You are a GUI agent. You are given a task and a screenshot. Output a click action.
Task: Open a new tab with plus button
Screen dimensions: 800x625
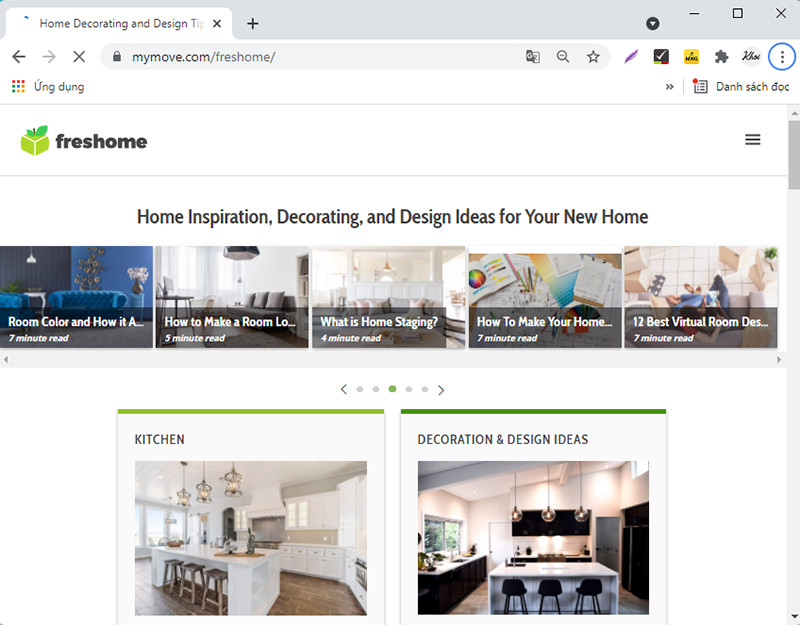(x=253, y=23)
